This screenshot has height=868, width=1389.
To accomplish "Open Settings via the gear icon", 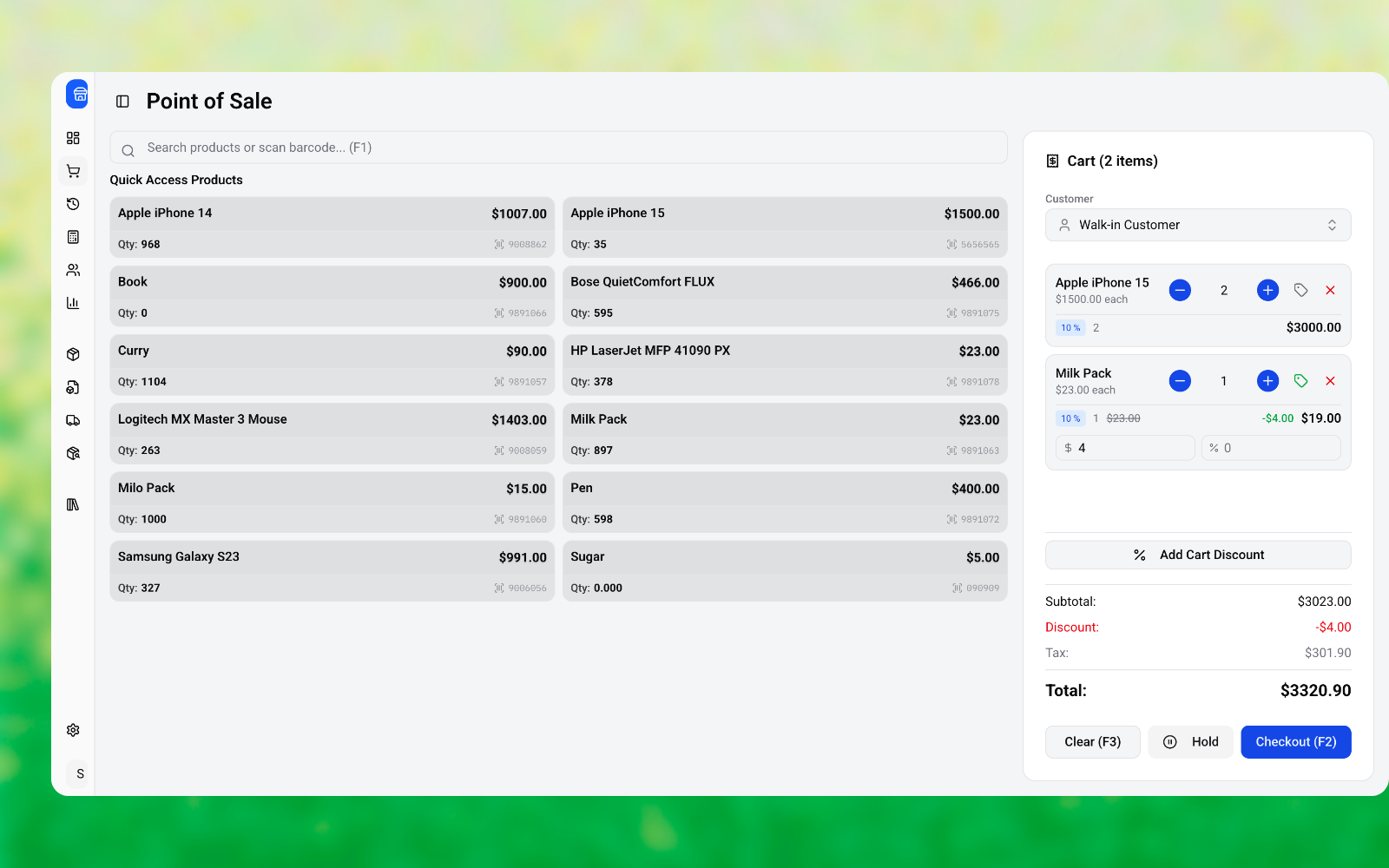I will 73,730.
